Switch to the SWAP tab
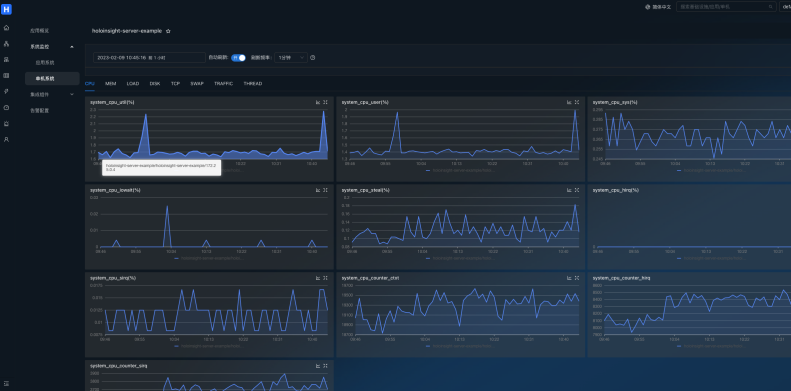 (197, 84)
